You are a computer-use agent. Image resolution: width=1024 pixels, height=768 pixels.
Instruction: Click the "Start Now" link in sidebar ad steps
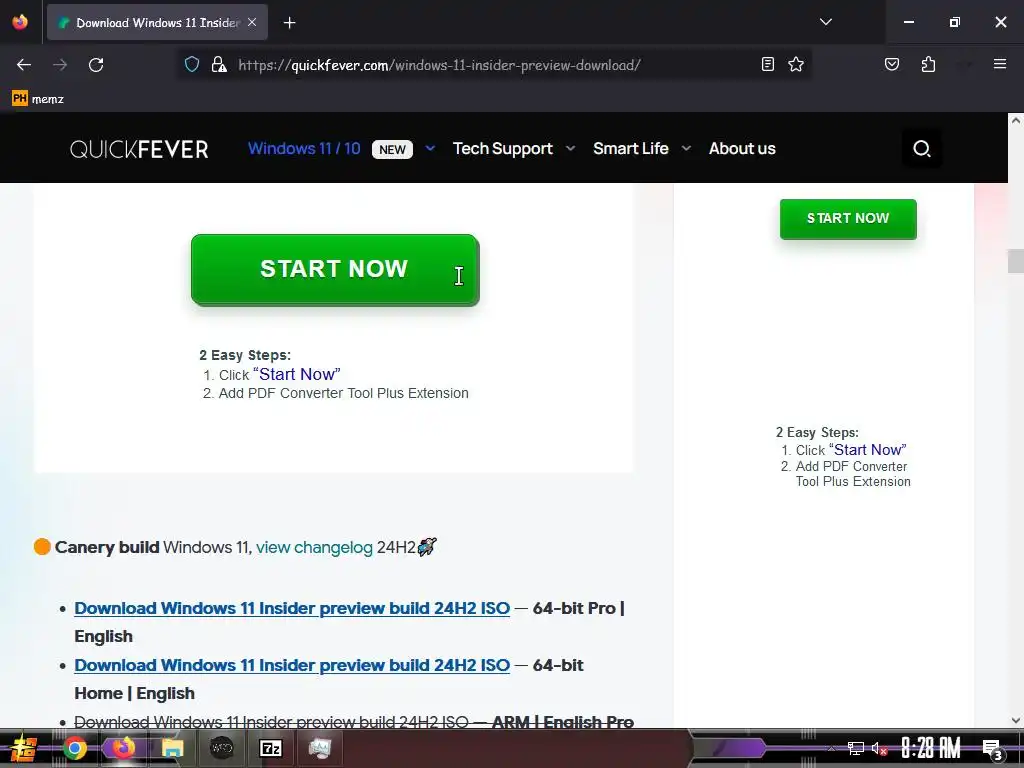click(868, 450)
